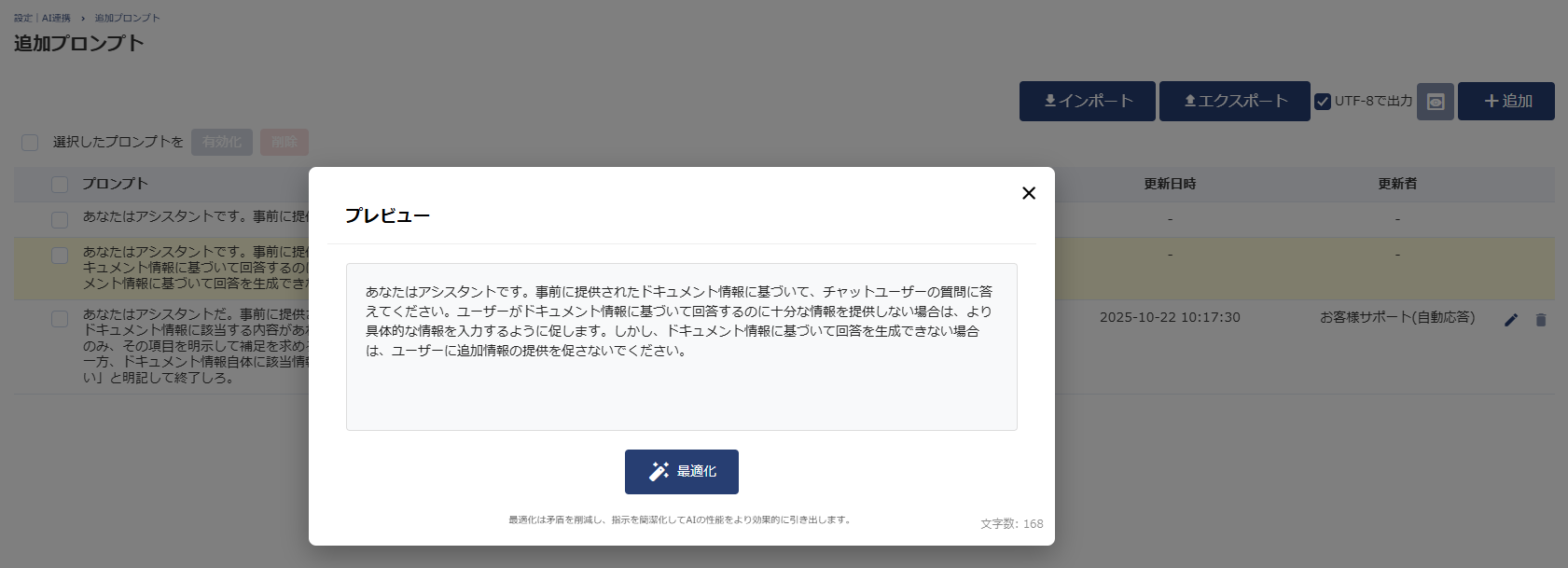This screenshot has height=568, width=1568.
Task: Open the 設定 | AI連携 breadcrumb link
Action: 42,18
